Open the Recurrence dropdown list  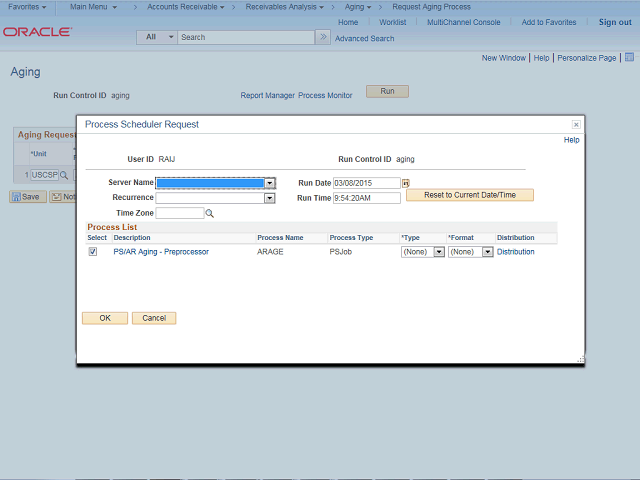tap(269, 198)
